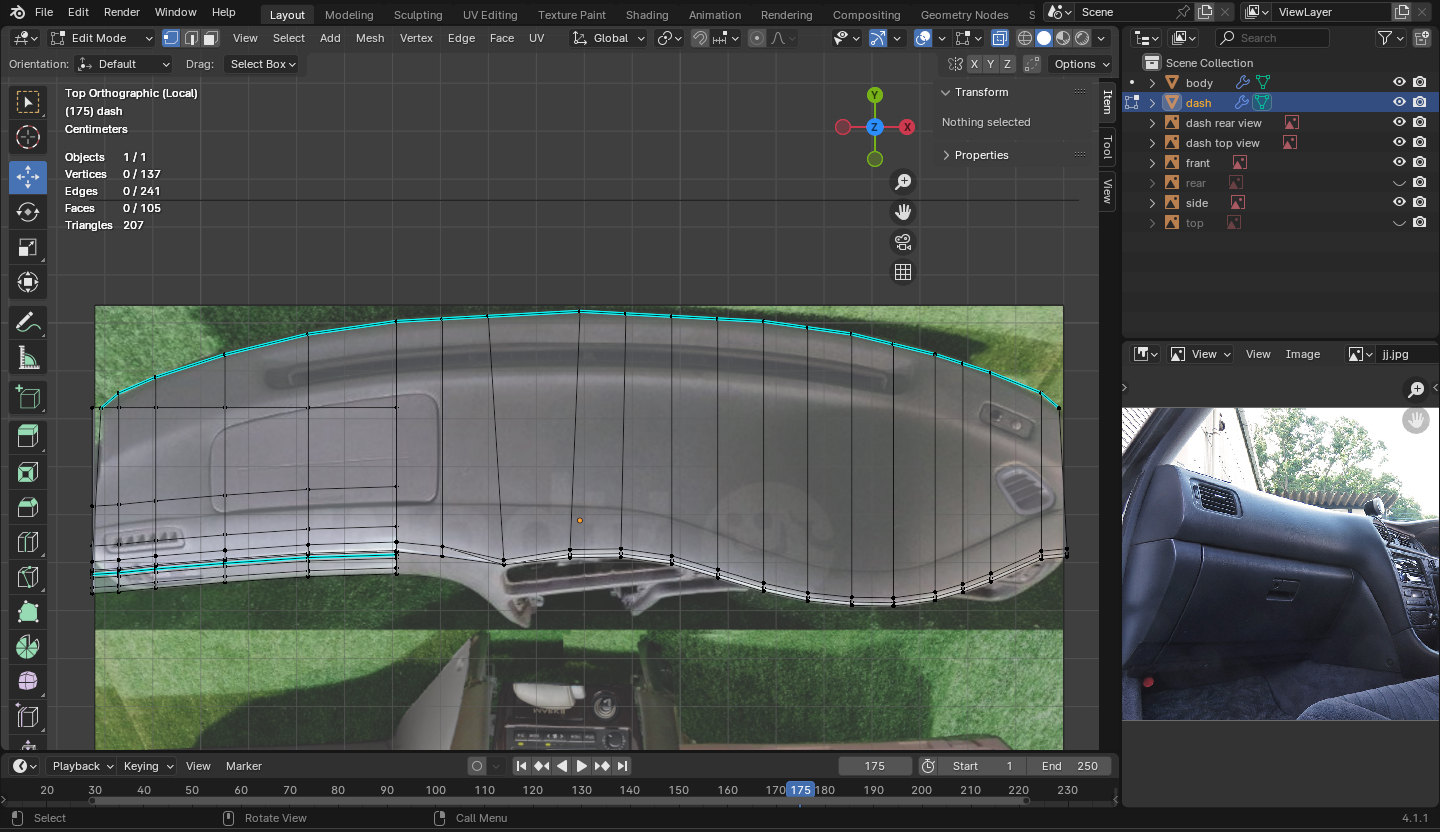Screen dimensions: 1440x832
Task: Open the Edit Mode dropdown
Action: [102, 38]
